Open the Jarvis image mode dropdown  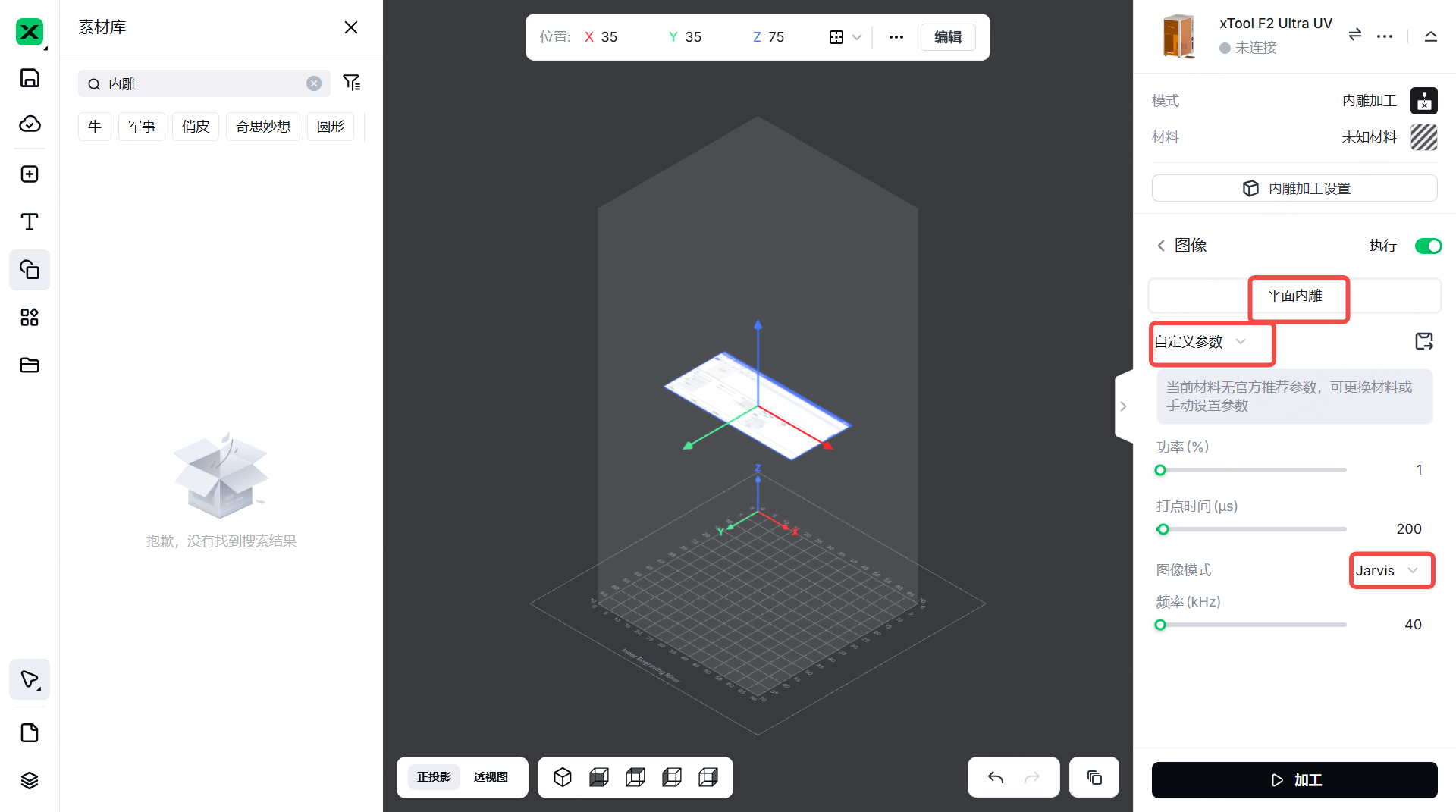tap(1389, 571)
